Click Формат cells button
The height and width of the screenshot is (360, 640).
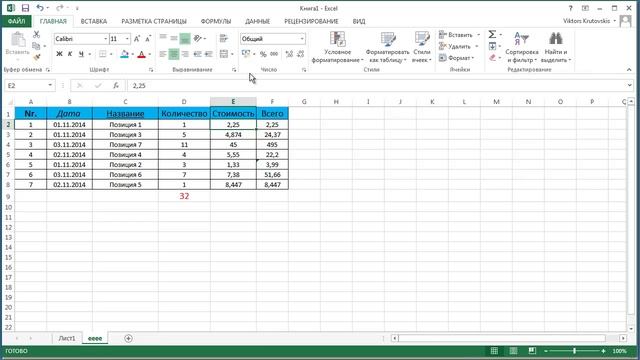point(456,58)
